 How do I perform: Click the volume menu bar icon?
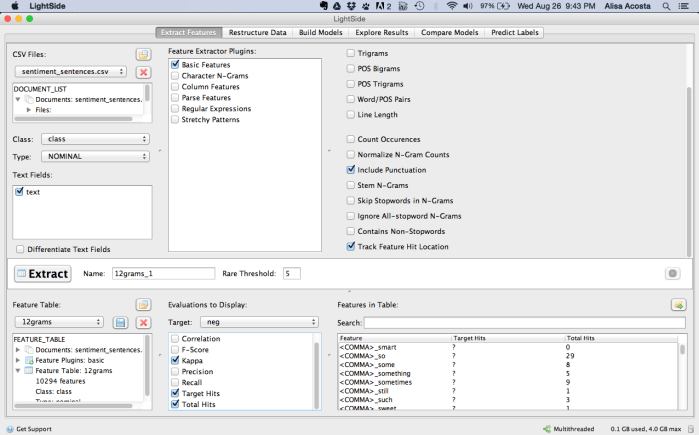click(x=468, y=6)
